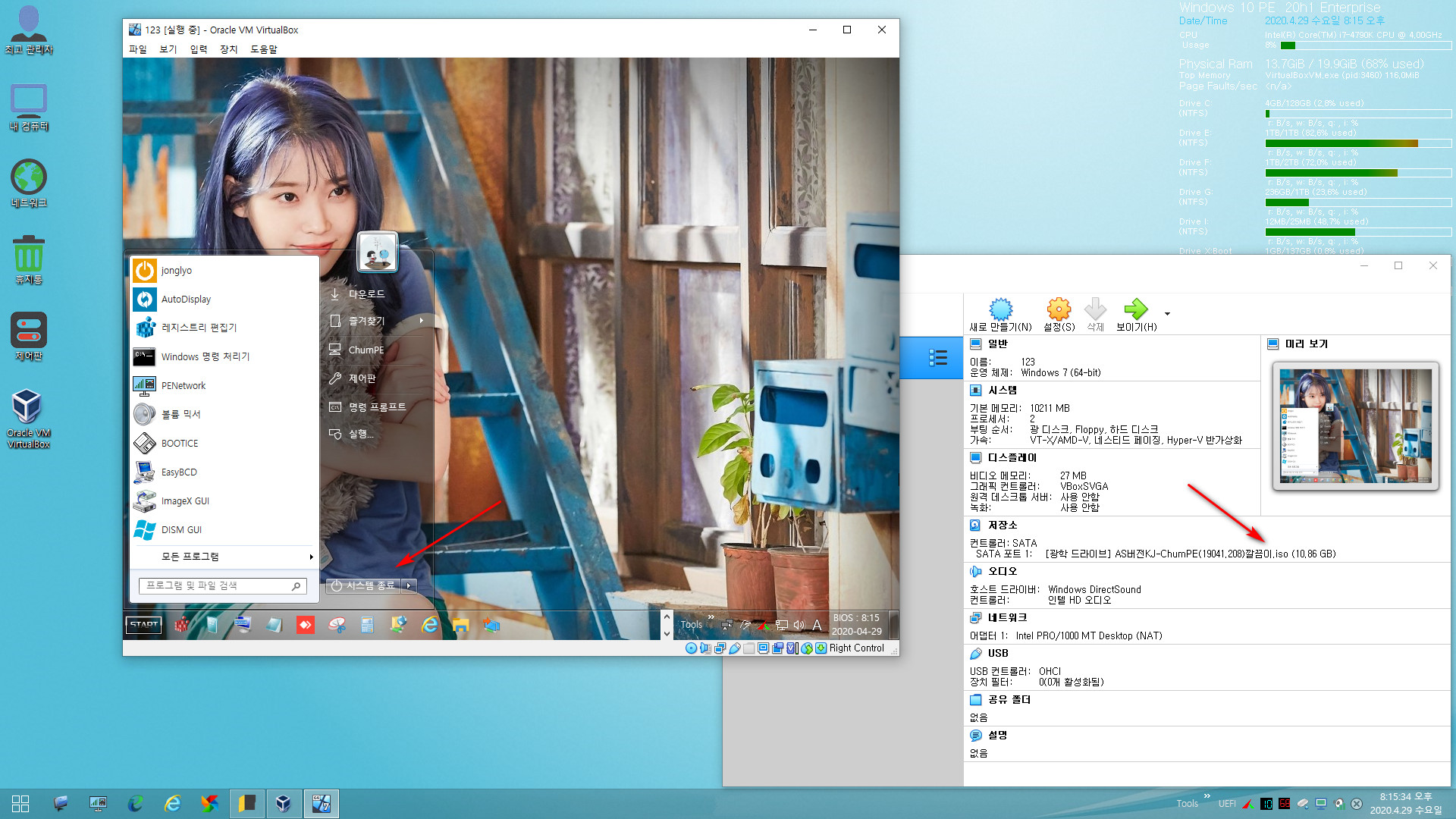This screenshot has height=819, width=1456.
Task: Click red AnyDesk icon on guest taskbar
Action: click(305, 625)
